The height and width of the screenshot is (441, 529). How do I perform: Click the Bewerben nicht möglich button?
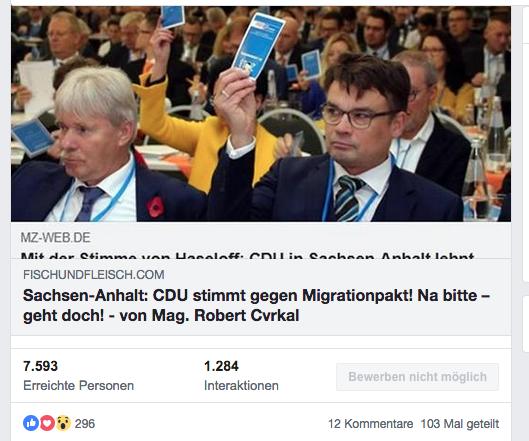417,377
